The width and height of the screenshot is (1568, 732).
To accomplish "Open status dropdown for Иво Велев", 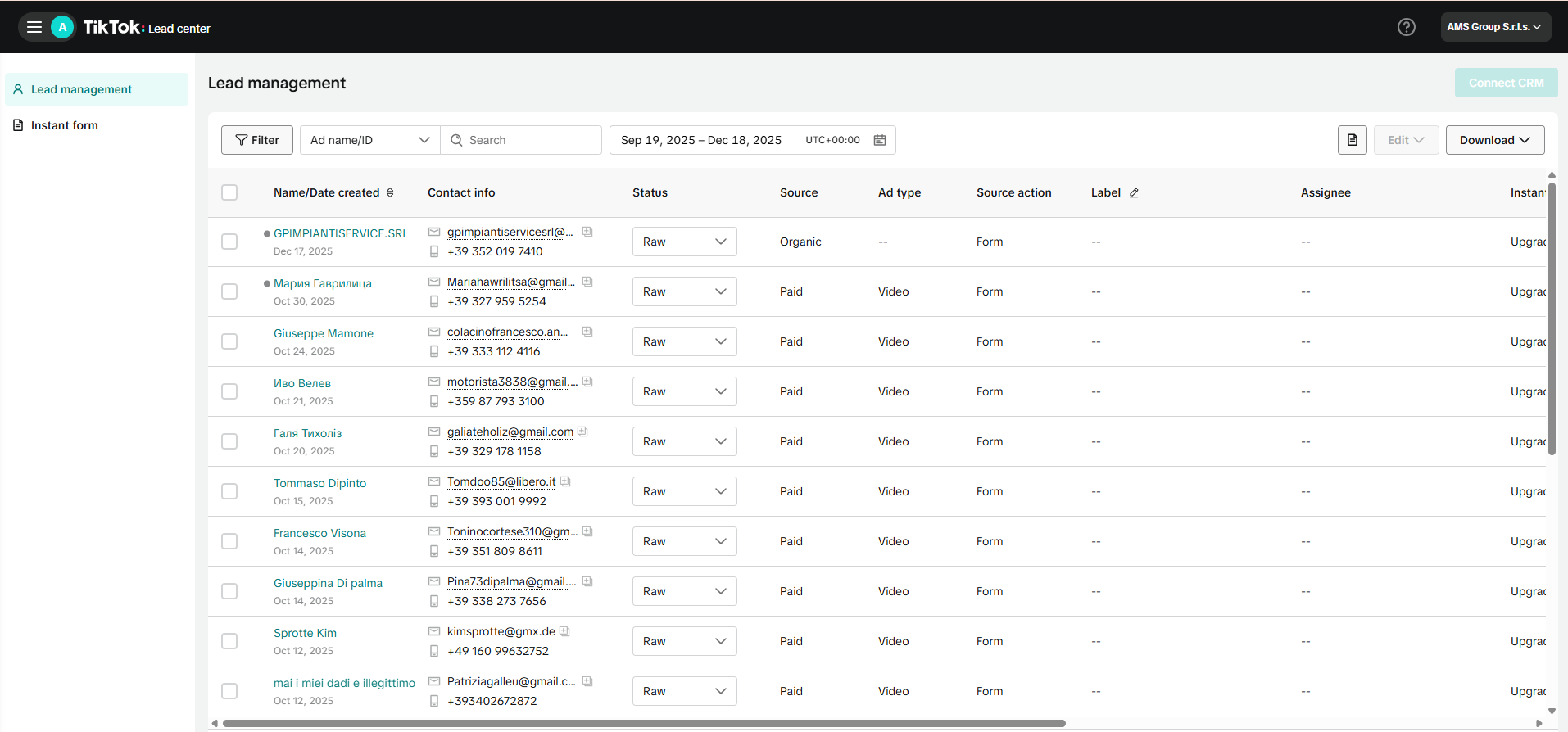I will point(685,391).
